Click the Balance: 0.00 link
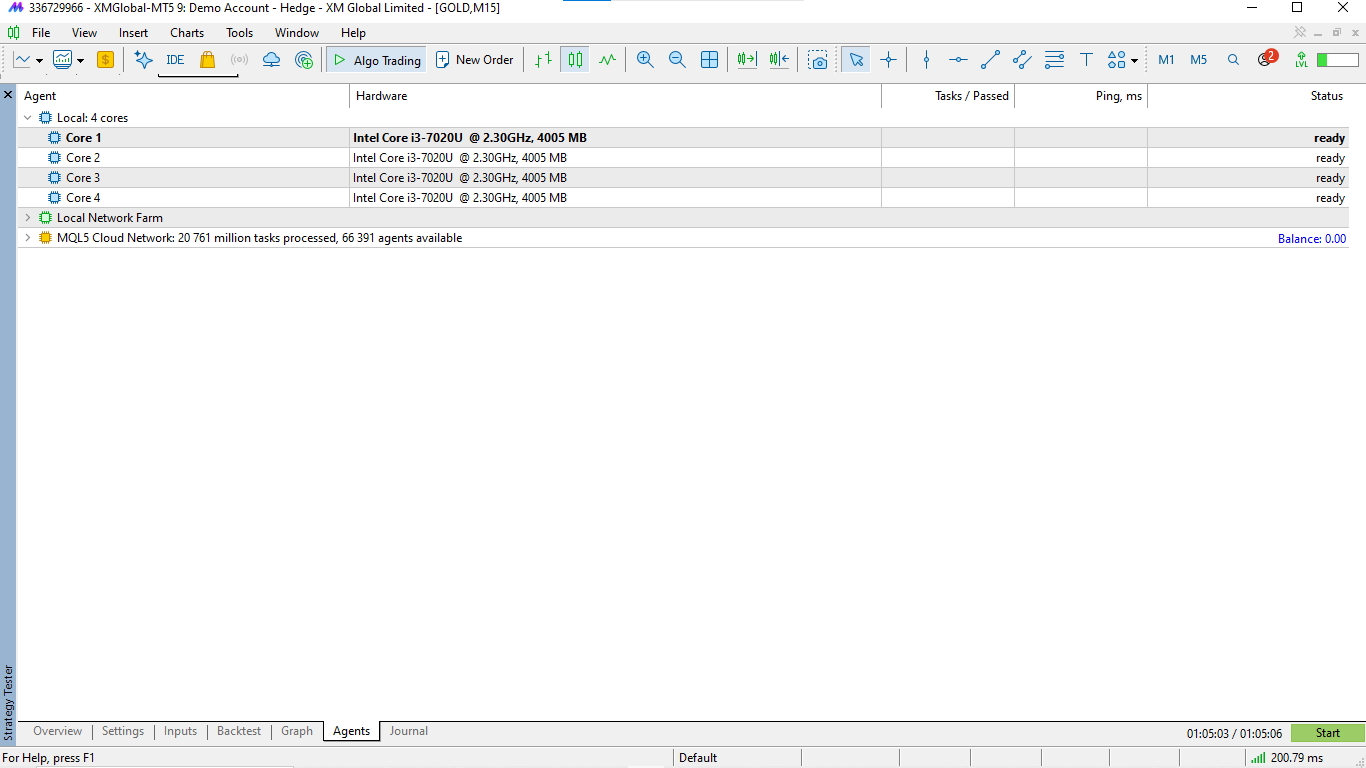 point(1311,239)
